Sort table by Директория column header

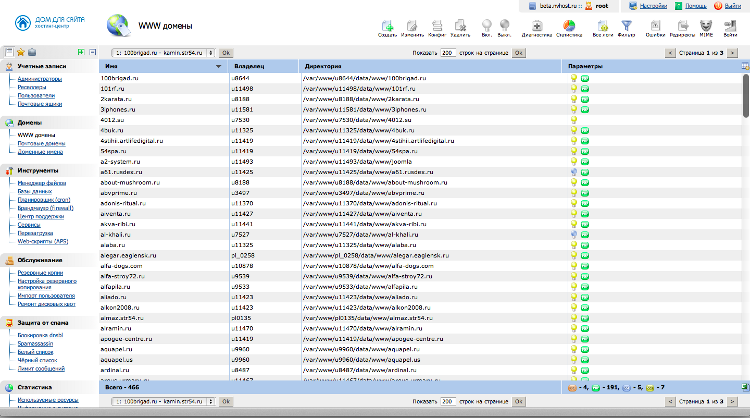coord(430,66)
